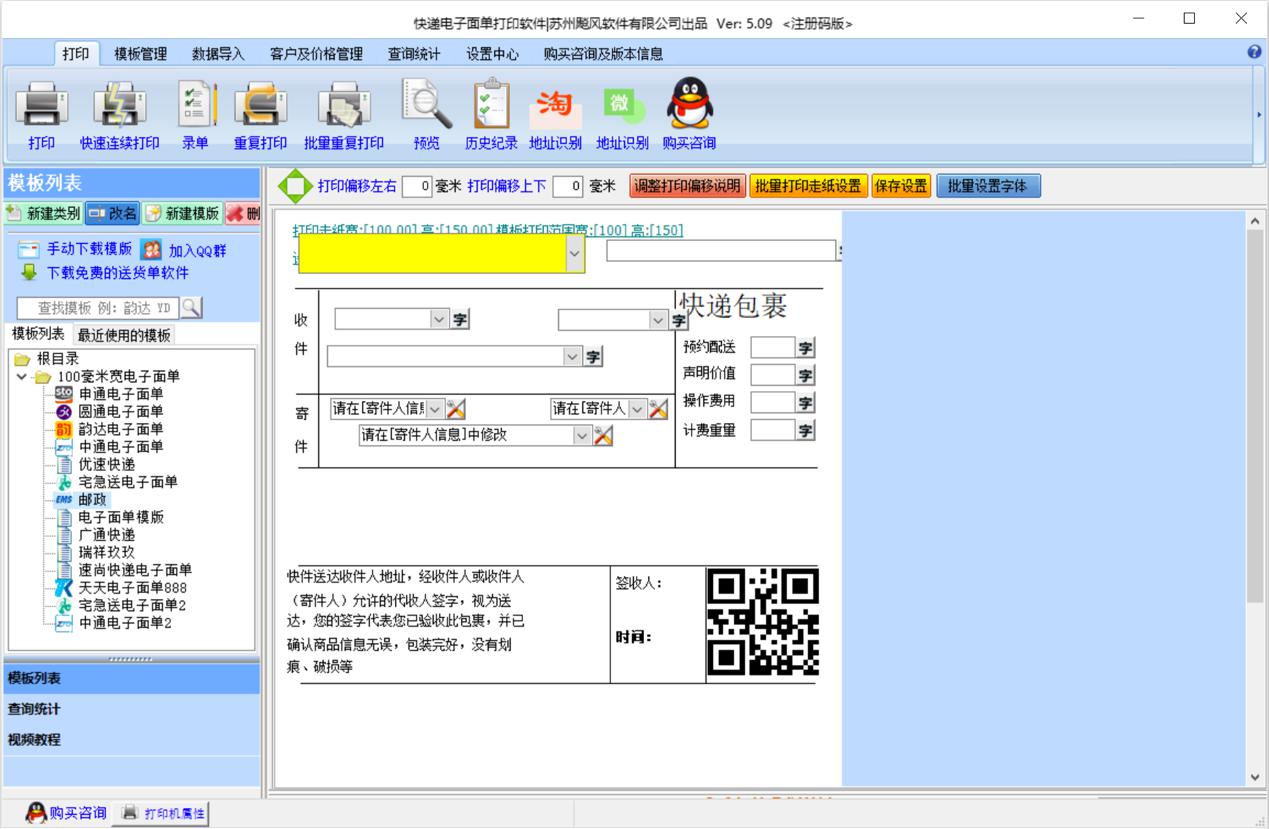Click the 保存设置 button

[900, 186]
